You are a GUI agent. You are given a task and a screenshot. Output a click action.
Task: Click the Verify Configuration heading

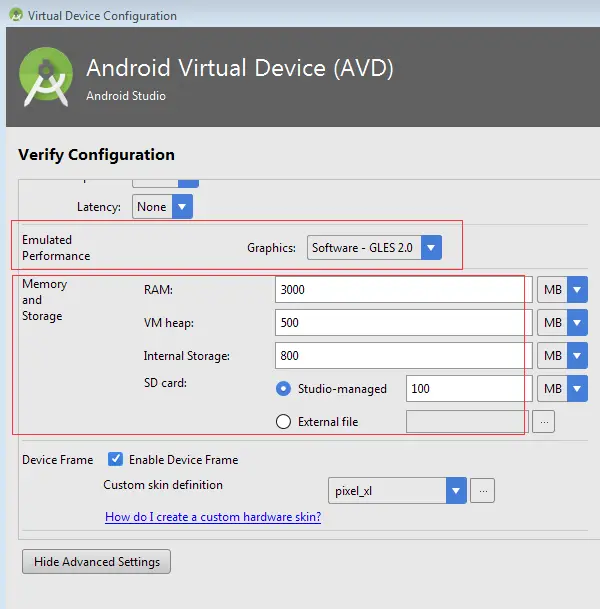(x=96, y=155)
